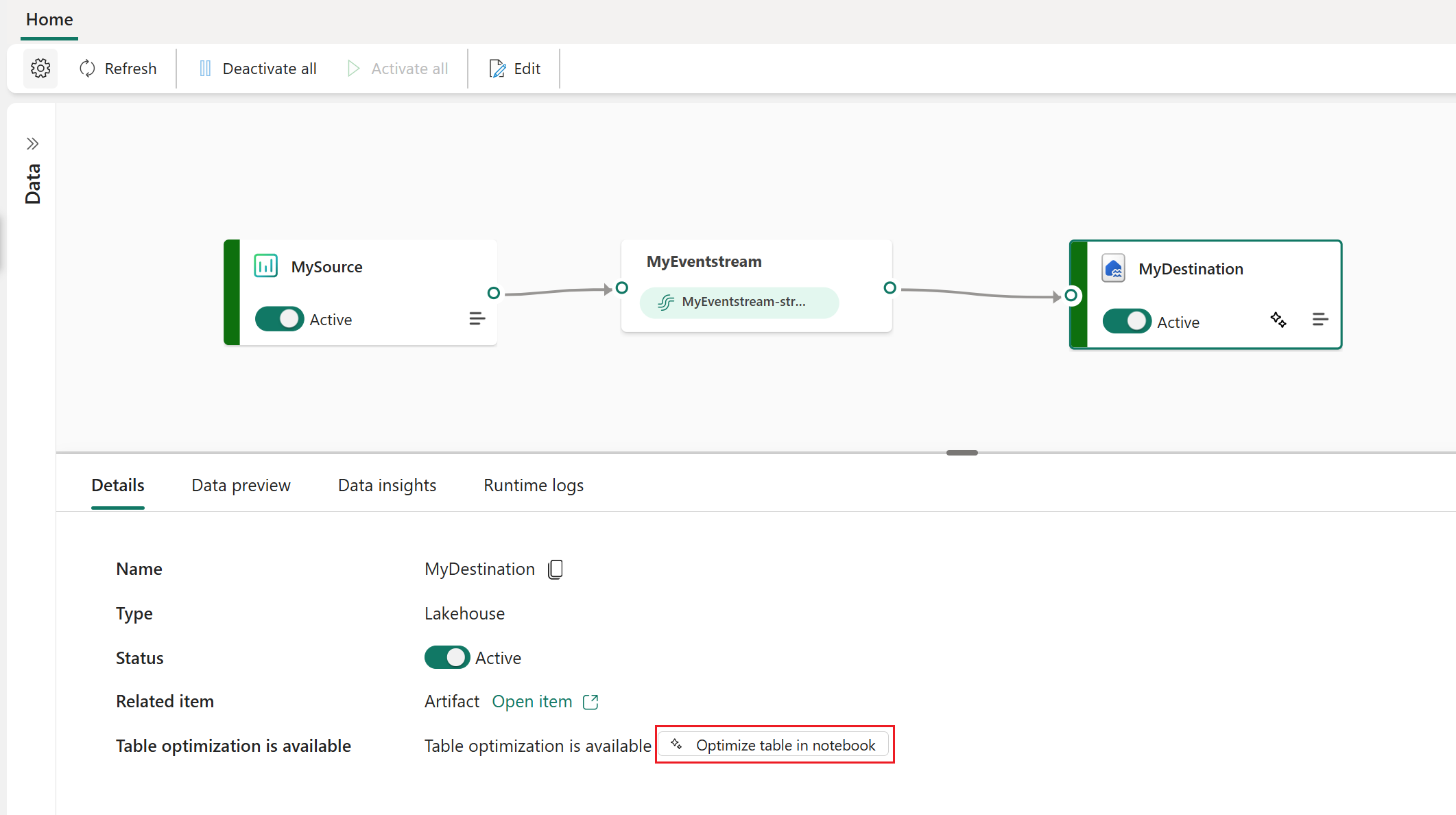Toggle MyDestination node Active switch

click(1127, 322)
